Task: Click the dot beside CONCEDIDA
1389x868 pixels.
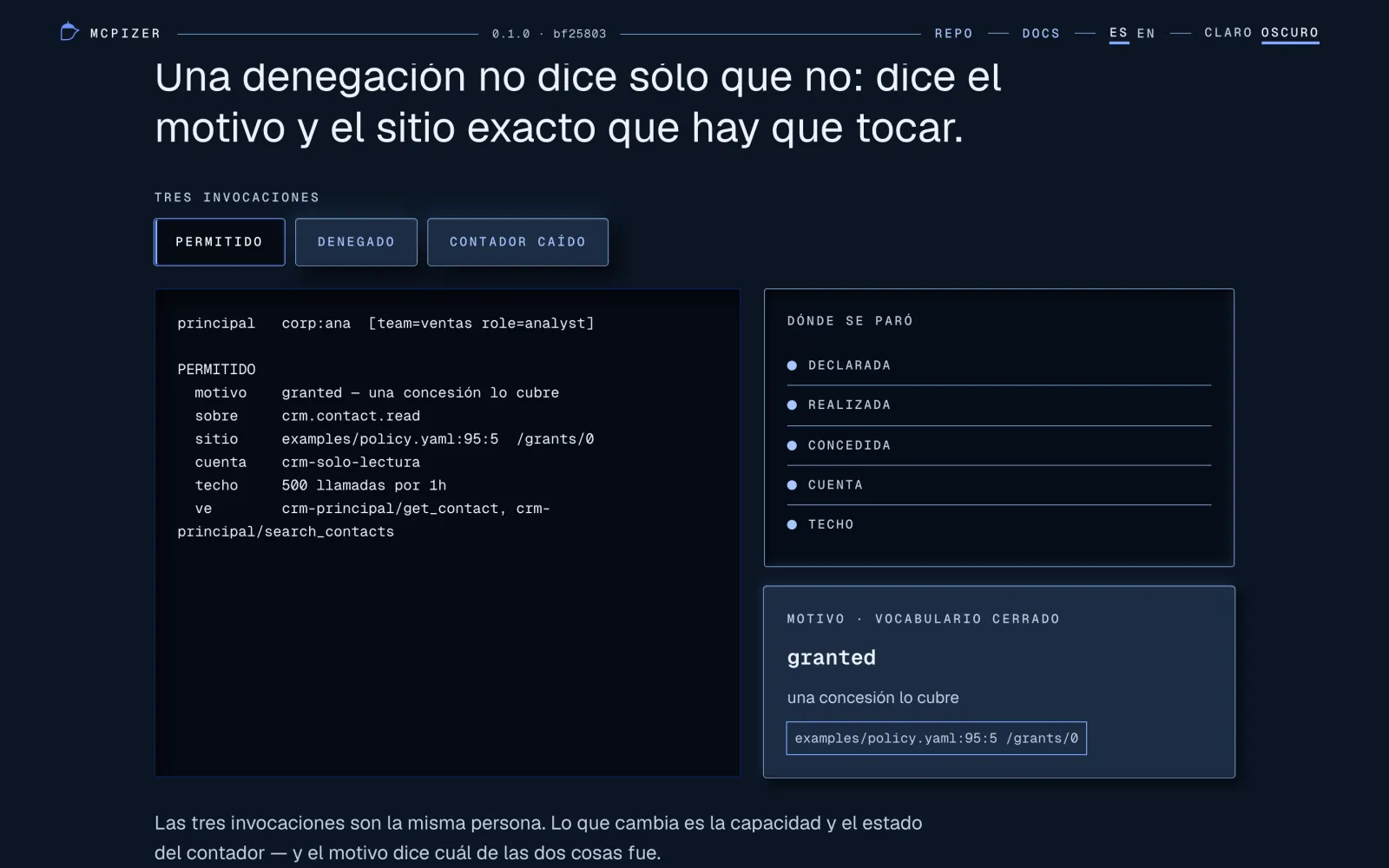Action: coord(792,445)
